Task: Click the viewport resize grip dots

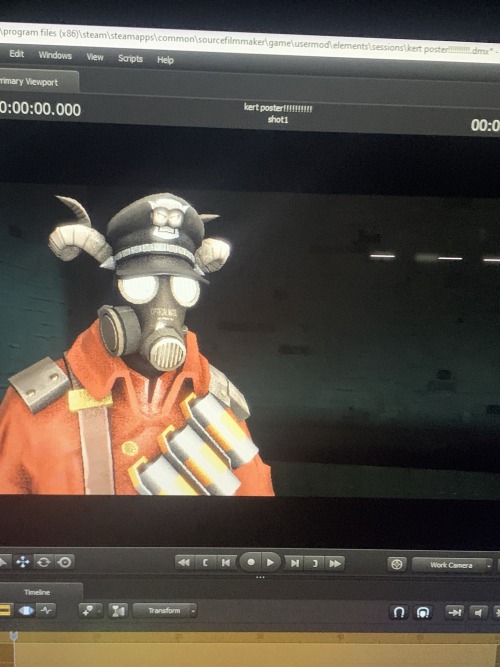Action: (x=260, y=577)
